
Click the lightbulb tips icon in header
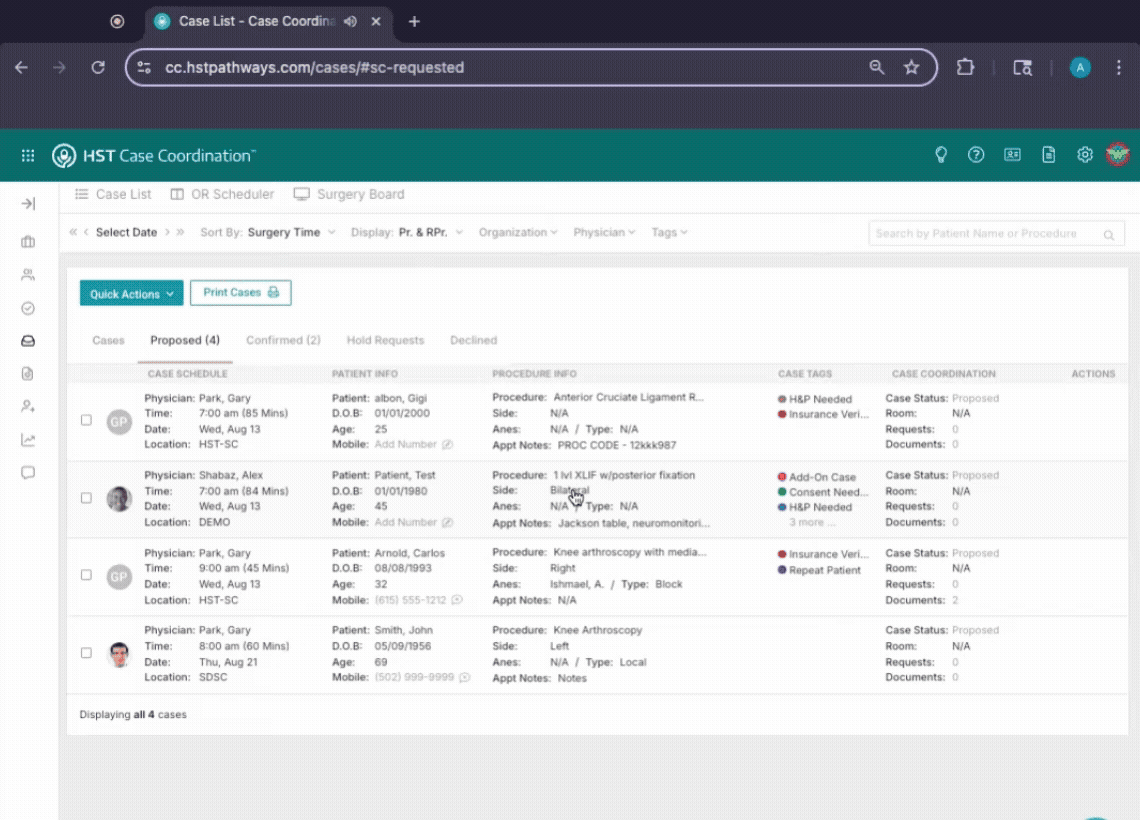click(x=940, y=155)
